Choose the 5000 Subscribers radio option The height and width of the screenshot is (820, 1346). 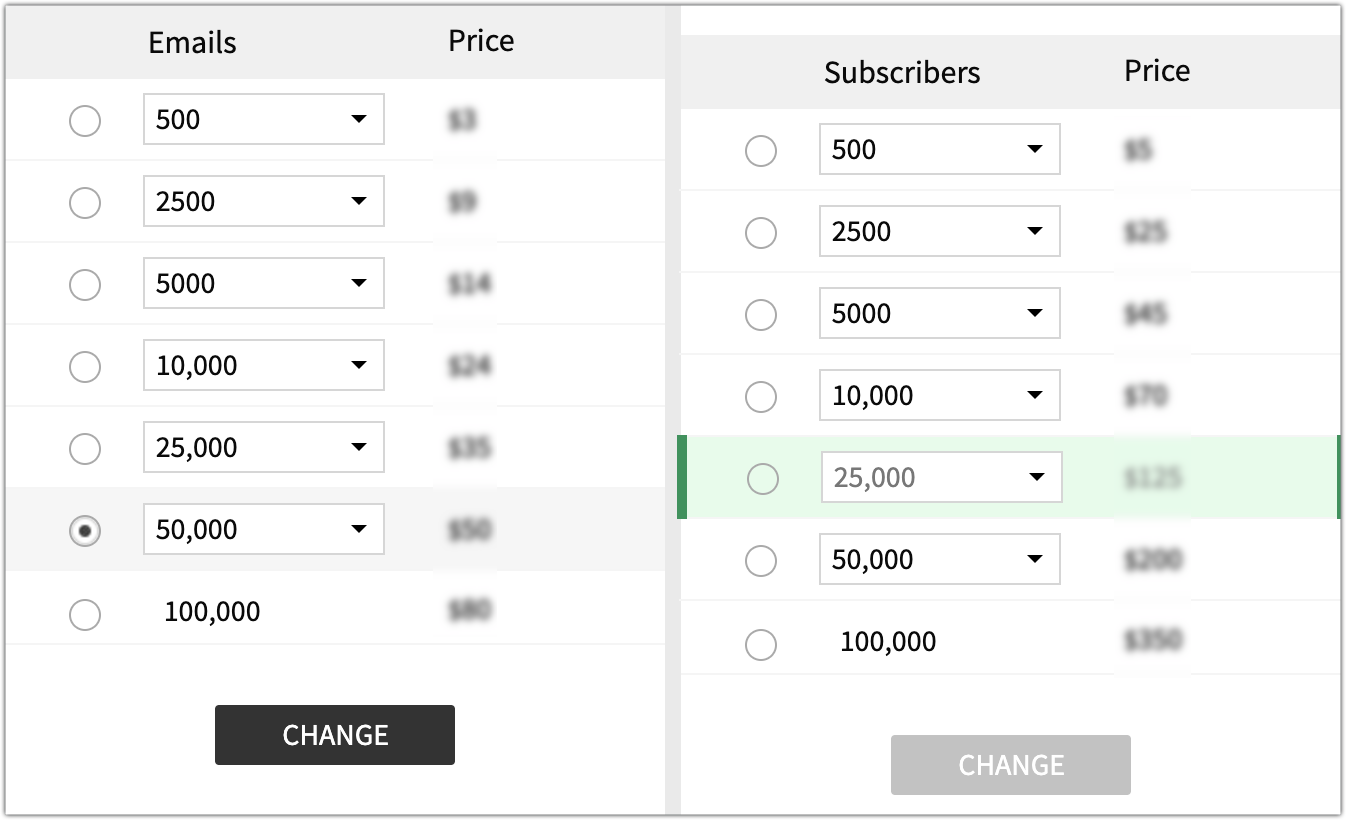[x=761, y=315]
